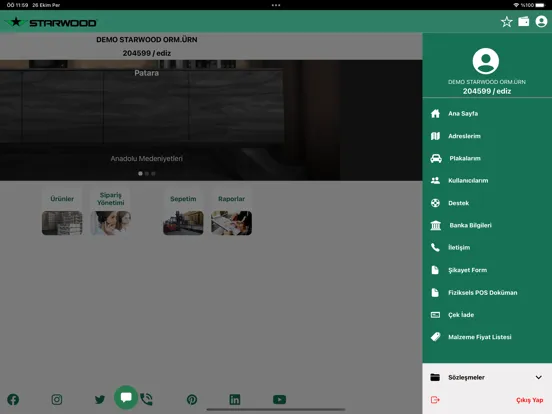Tap the profile icon in top bar
Image resolution: width=552 pixels, height=414 pixels.
coord(541,22)
